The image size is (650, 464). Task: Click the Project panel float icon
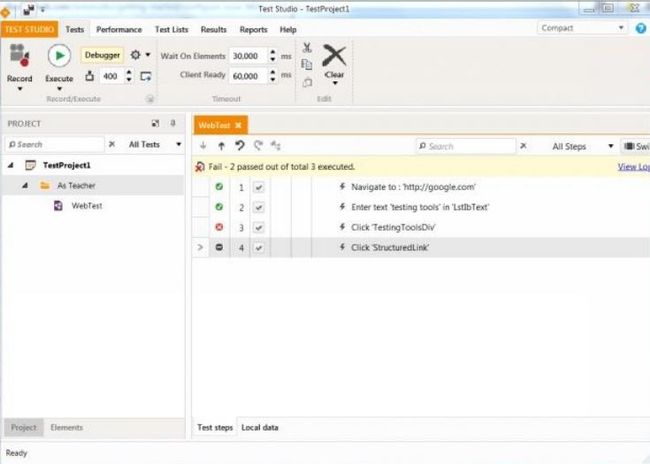pyautogui.click(x=155, y=123)
